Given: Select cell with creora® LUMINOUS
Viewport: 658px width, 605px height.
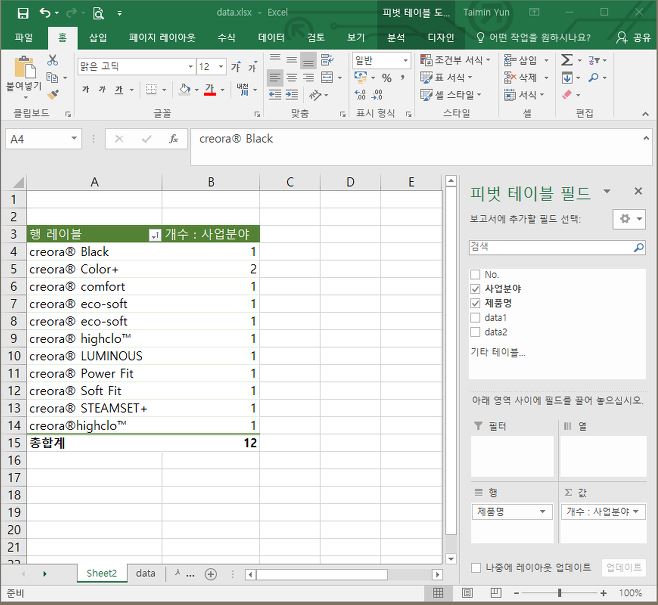Looking at the screenshot, I should (x=94, y=356).
